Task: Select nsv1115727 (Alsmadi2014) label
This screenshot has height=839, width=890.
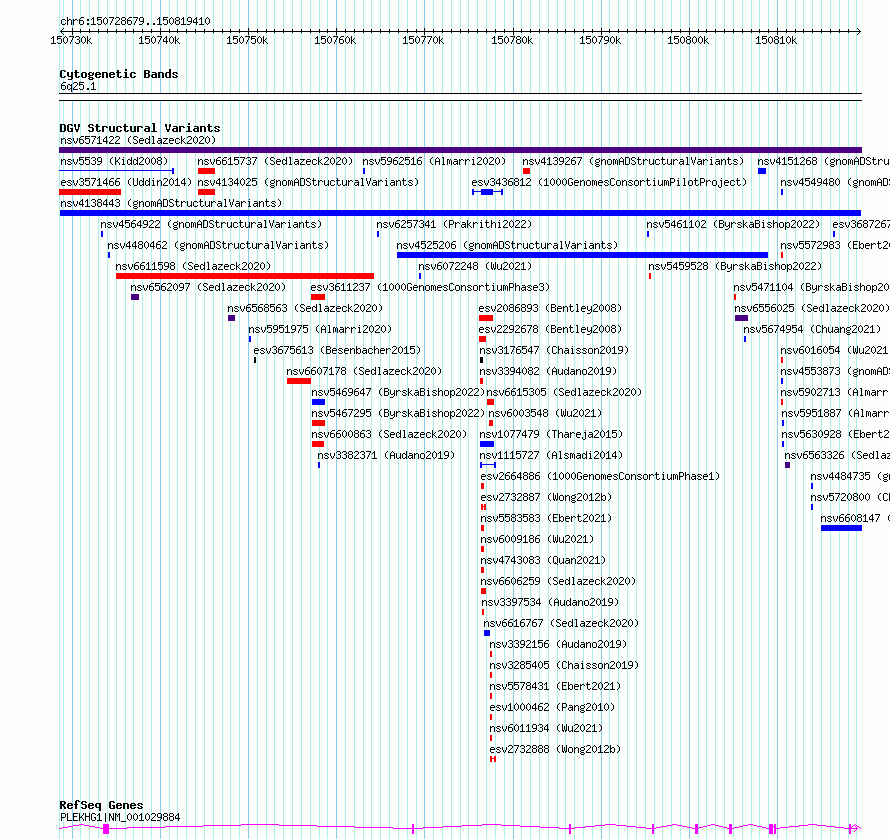Action: [x=551, y=455]
